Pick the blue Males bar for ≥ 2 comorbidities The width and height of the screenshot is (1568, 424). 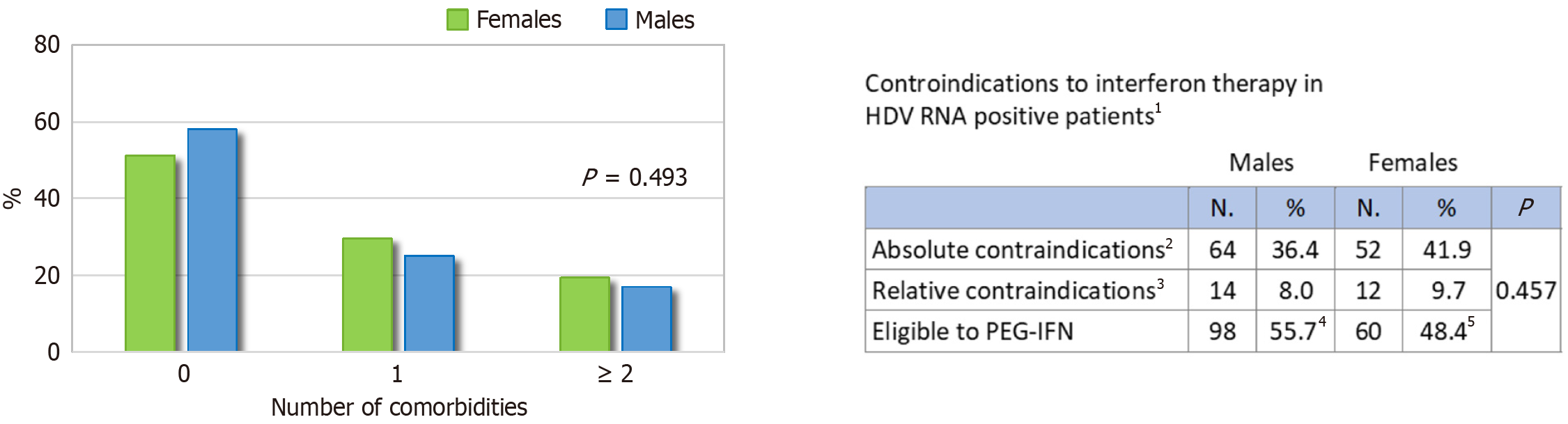646,319
